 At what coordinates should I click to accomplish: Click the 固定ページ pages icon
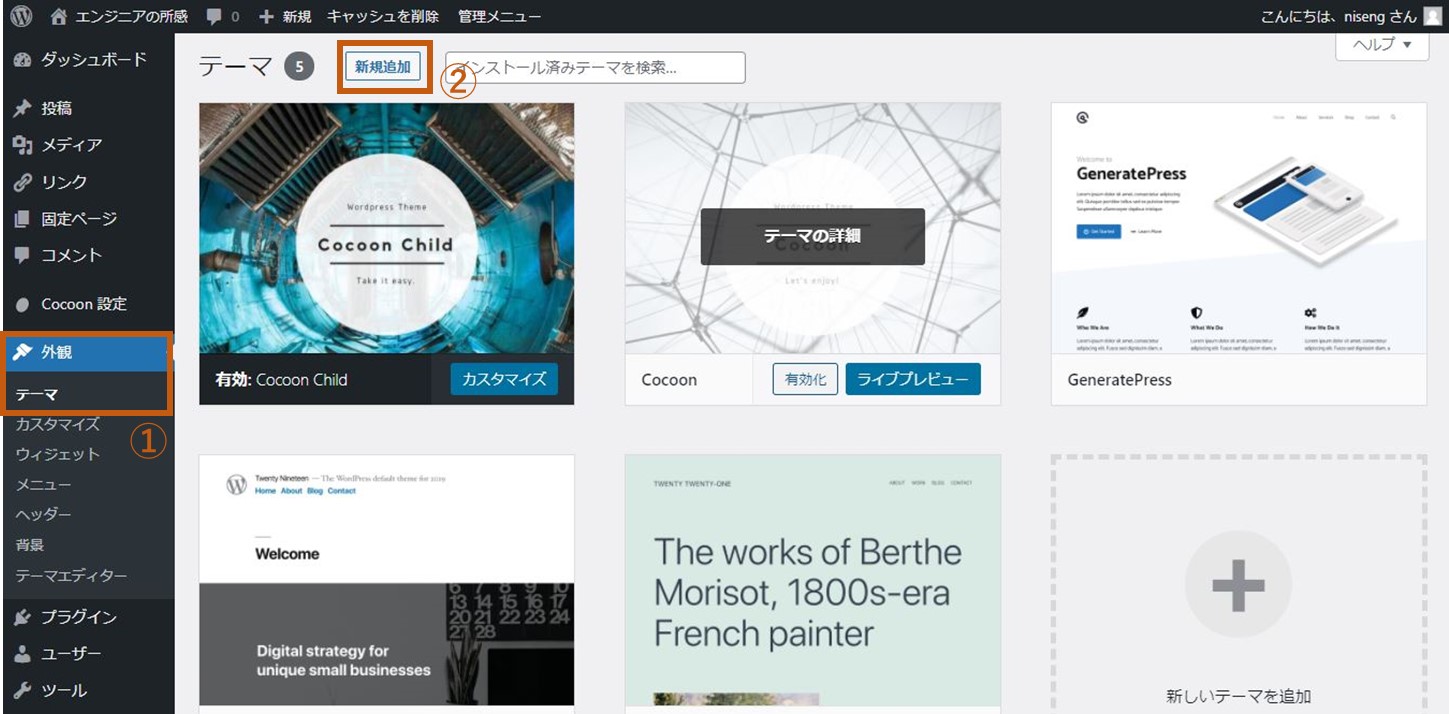pos(23,218)
